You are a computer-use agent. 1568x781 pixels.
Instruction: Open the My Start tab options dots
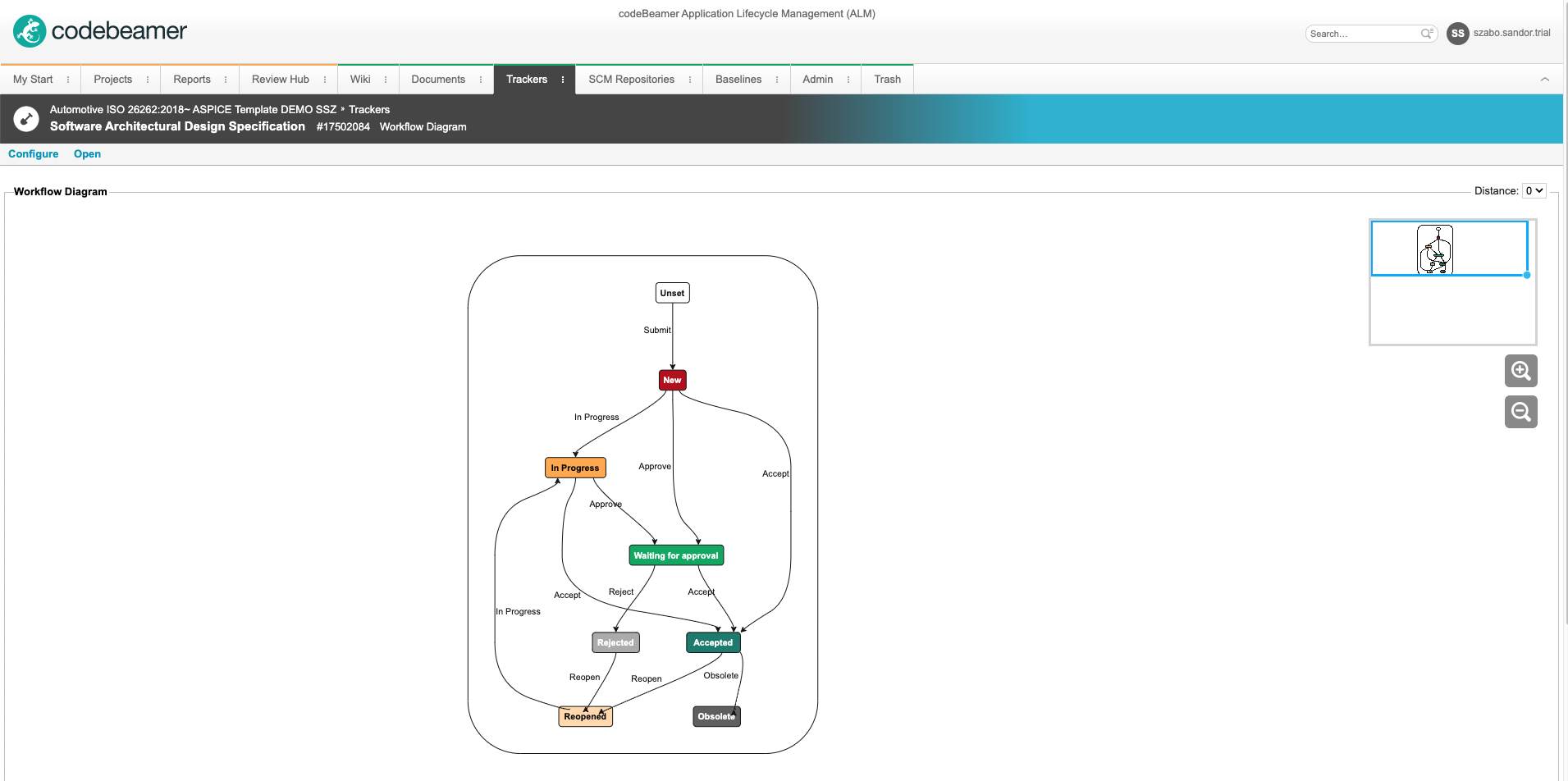point(68,80)
